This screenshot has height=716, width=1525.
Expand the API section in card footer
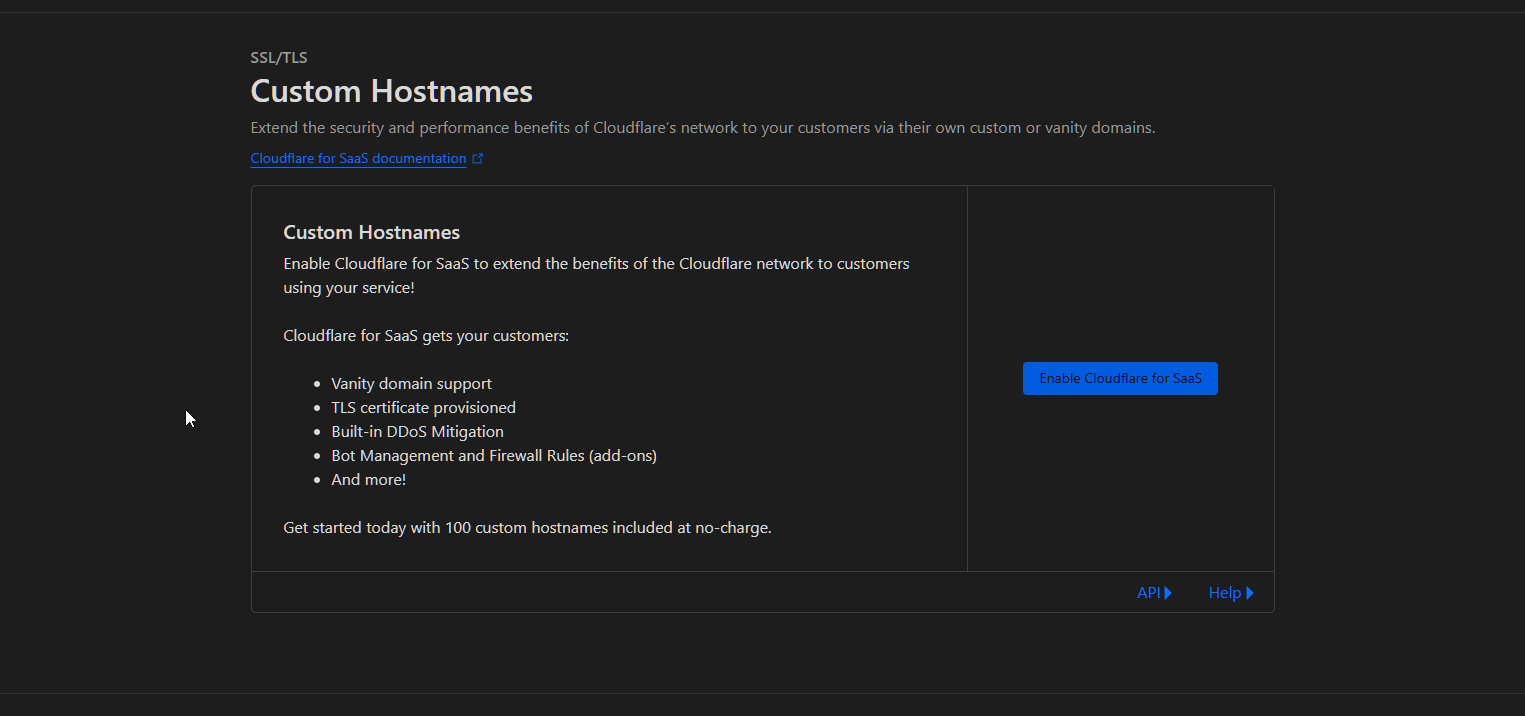1148,593
